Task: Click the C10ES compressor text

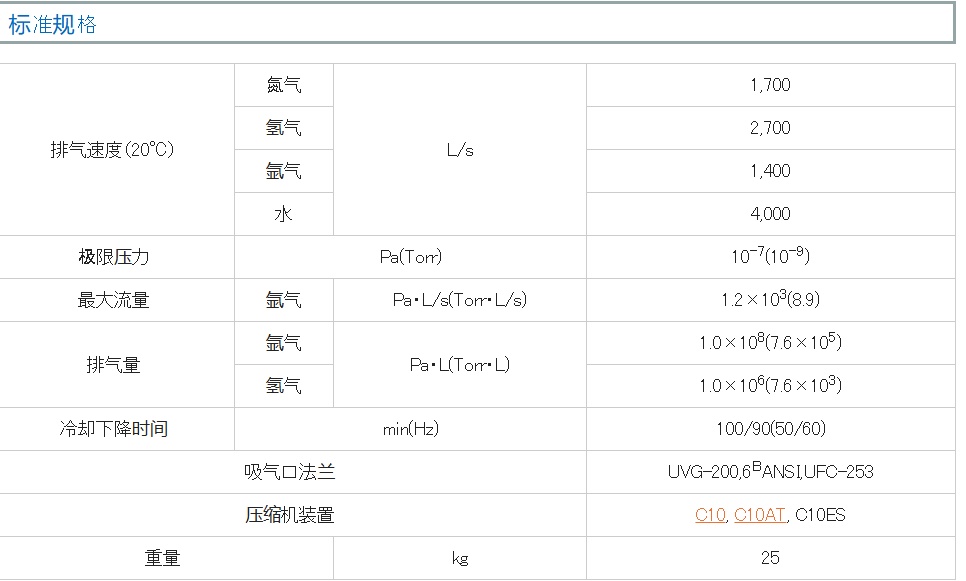Action: (x=820, y=515)
